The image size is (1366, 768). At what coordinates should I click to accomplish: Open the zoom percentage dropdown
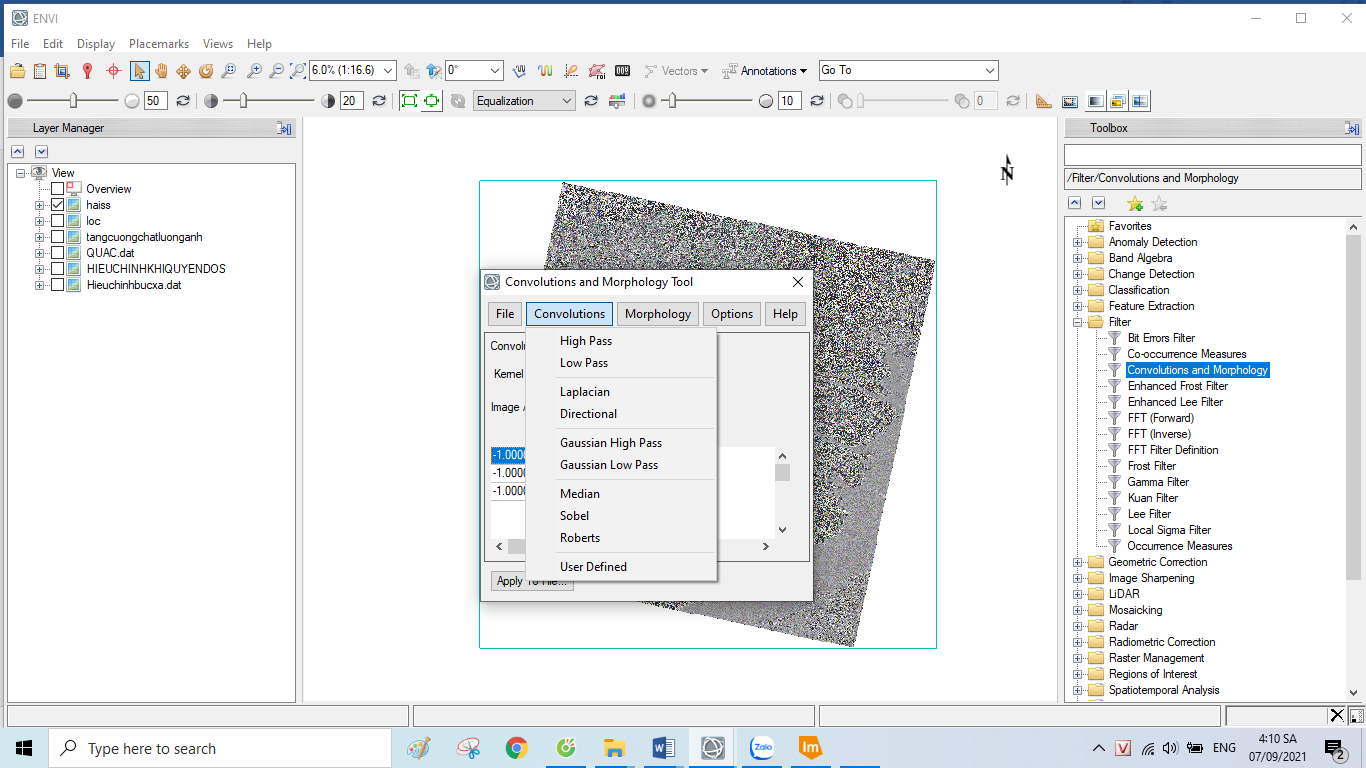pos(388,71)
